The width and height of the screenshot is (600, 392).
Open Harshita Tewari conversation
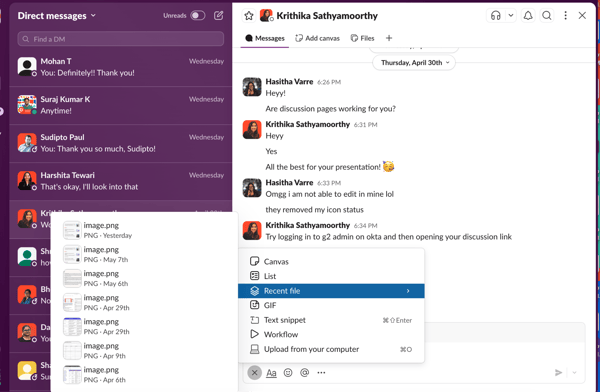point(121,181)
